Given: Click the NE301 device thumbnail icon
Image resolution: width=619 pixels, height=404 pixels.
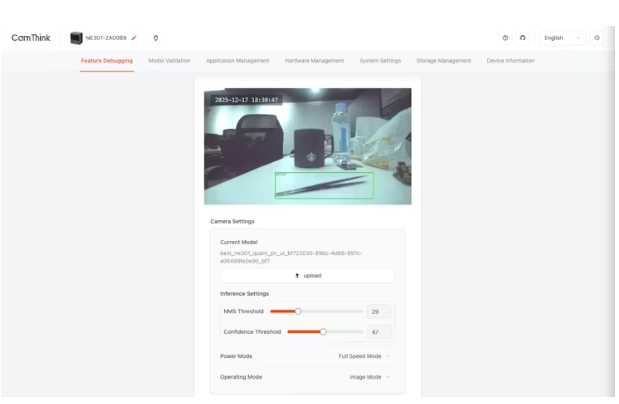Looking at the screenshot, I should pyautogui.click(x=76, y=38).
